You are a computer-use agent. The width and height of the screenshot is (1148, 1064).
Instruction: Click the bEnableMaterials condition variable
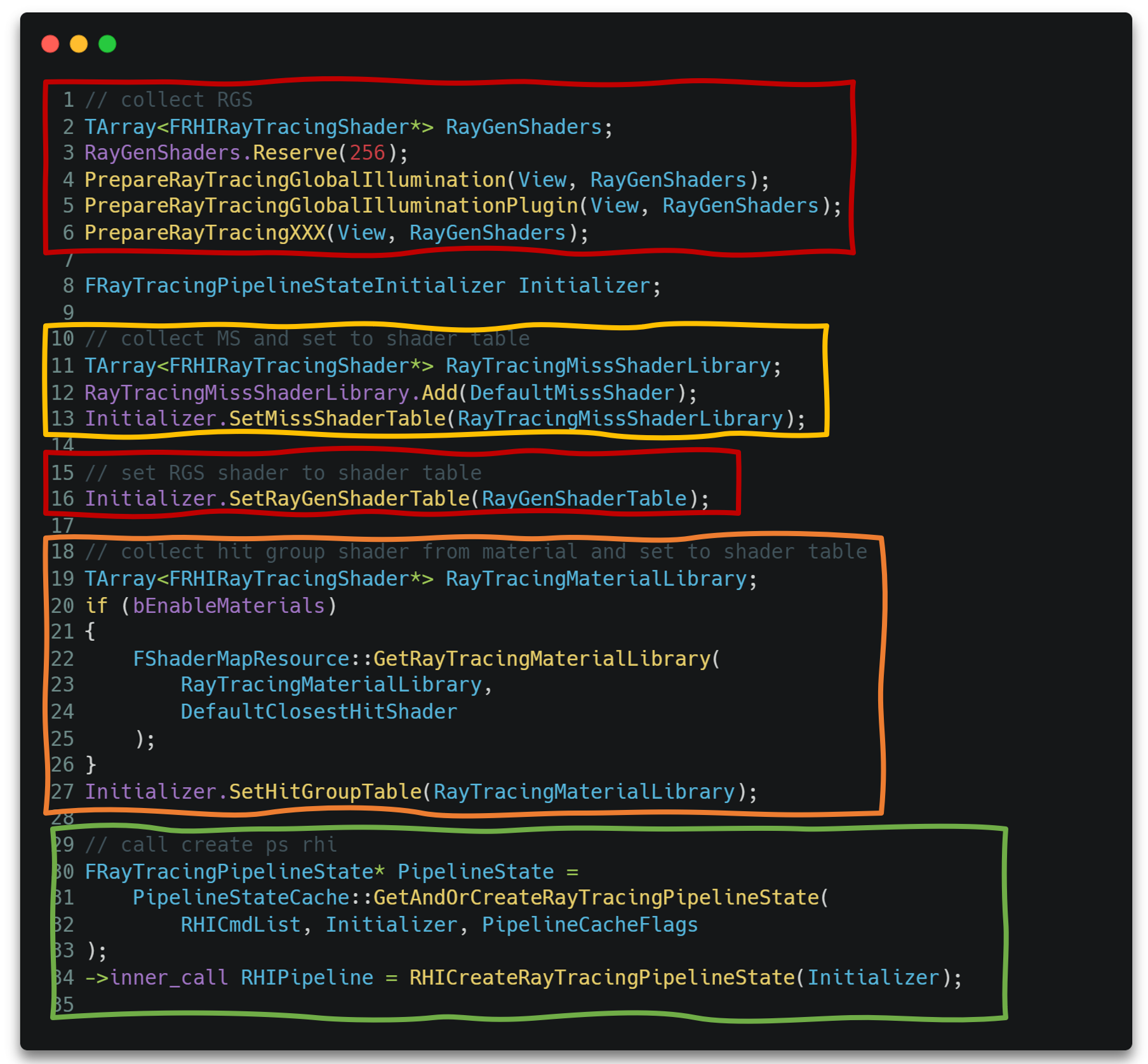coord(229,606)
